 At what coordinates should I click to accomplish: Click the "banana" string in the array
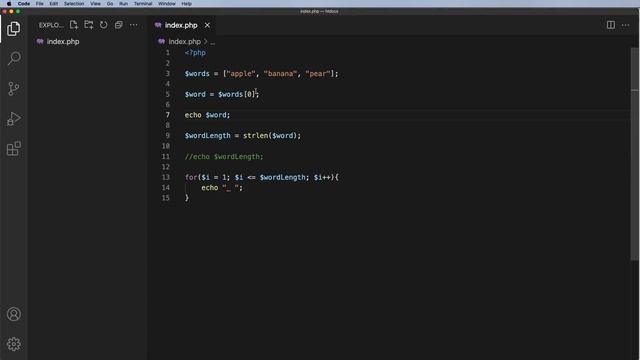coord(280,73)
